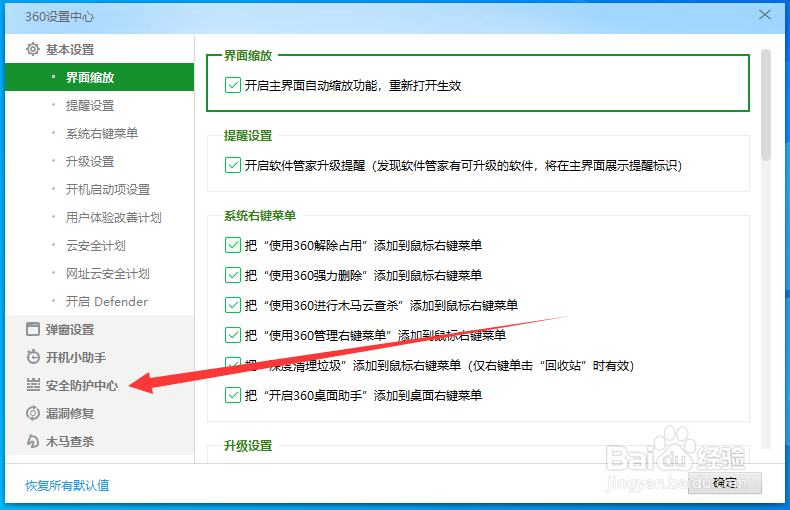Image resolution: width=790 pixels, height=510 pixels.
Task: Select 界面缩放 in the sidebar
Action: click(99, 77)
